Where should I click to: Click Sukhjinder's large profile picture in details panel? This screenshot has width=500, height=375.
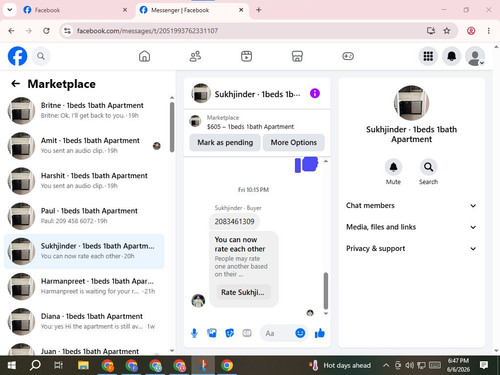click(411, 103)
